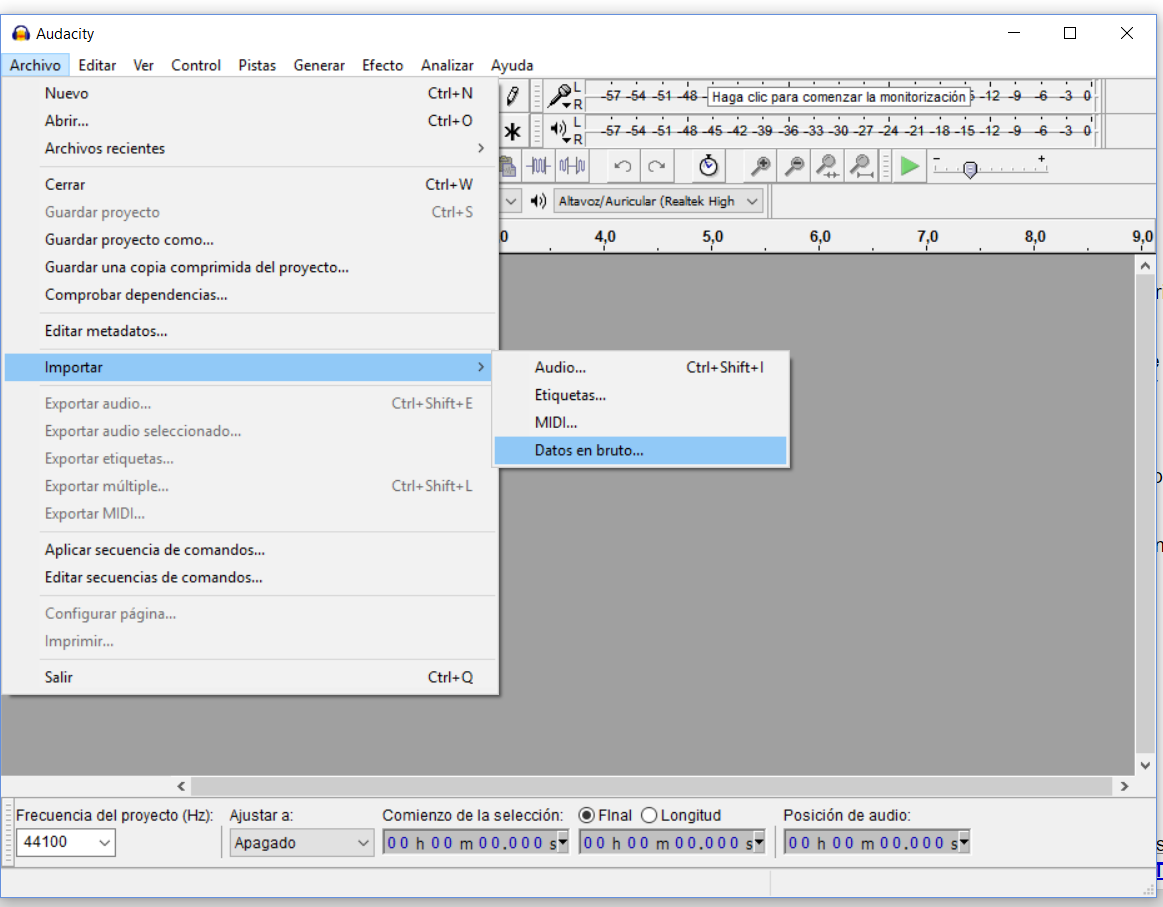This screenshot has height=907, width=1163.
Task: Click the Paste clipboard toolbar icon
Action: click(508, 166)
